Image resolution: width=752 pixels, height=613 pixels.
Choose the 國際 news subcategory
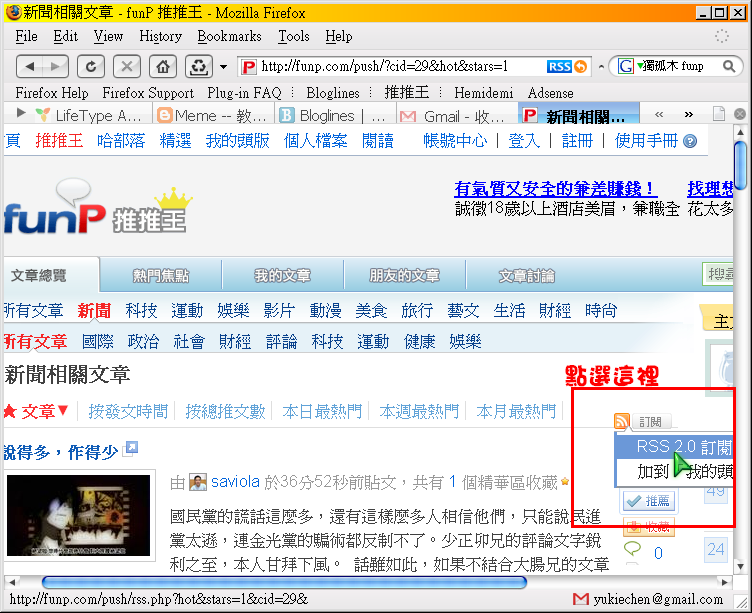tap(97, 342)
